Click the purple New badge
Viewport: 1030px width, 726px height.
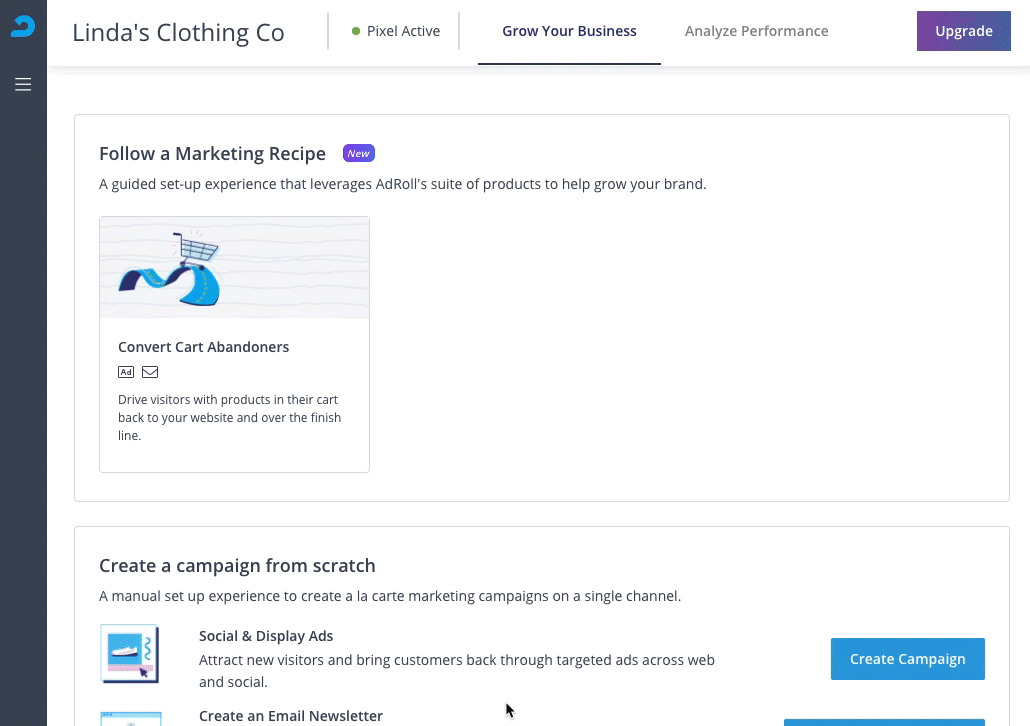click(x=359, y=153)
